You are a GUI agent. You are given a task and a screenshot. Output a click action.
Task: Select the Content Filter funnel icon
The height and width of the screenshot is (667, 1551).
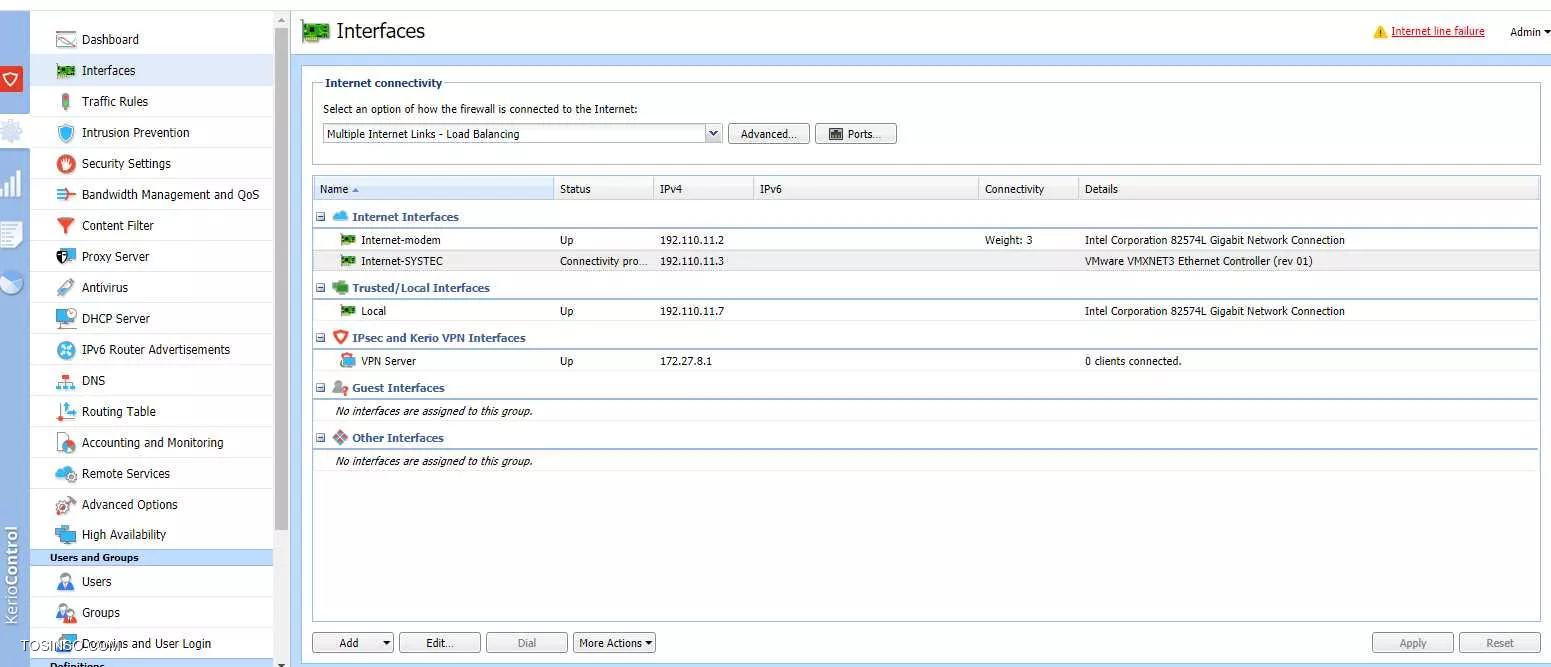point(66,226)
